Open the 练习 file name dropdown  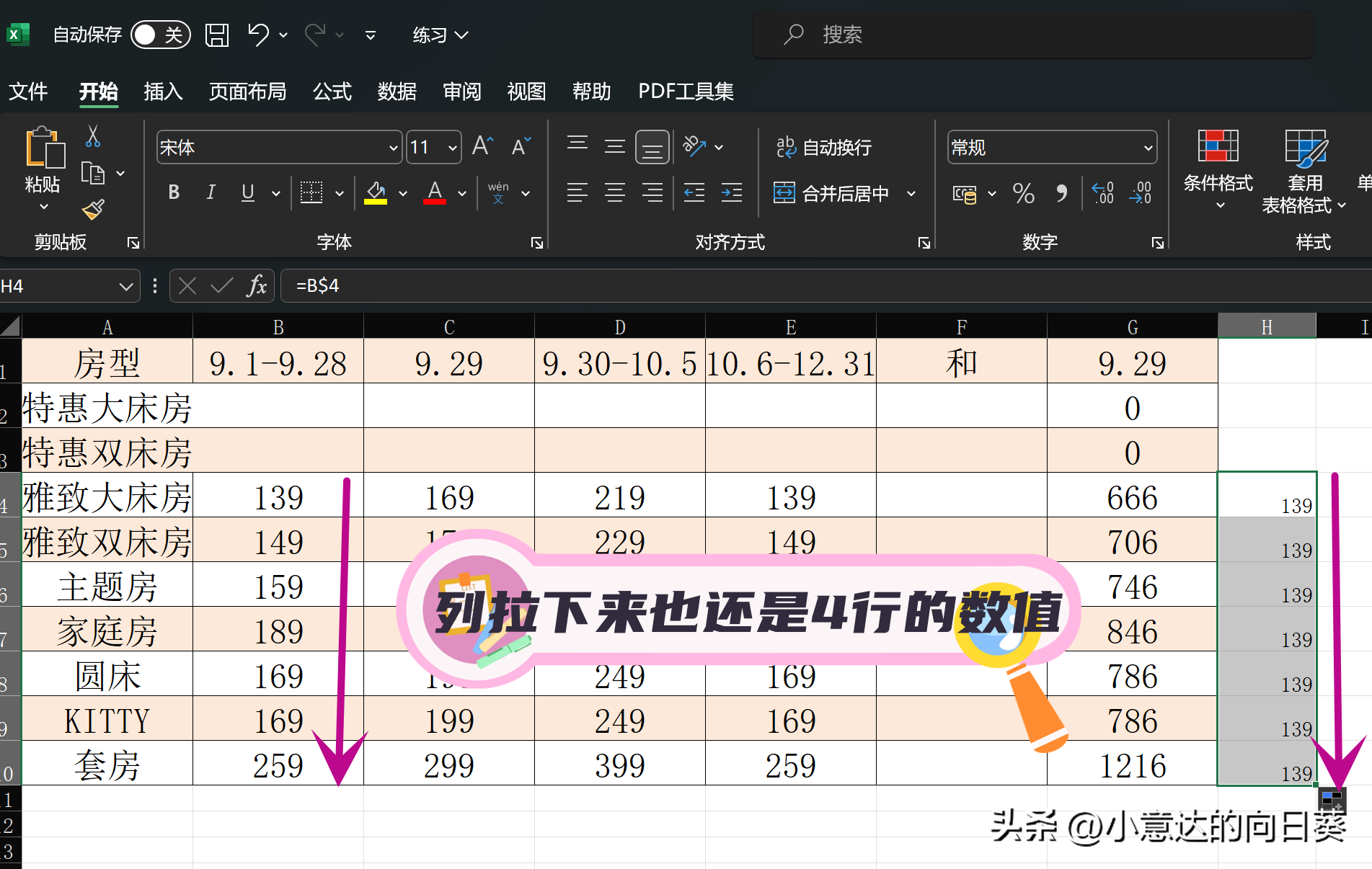point(441,35)
